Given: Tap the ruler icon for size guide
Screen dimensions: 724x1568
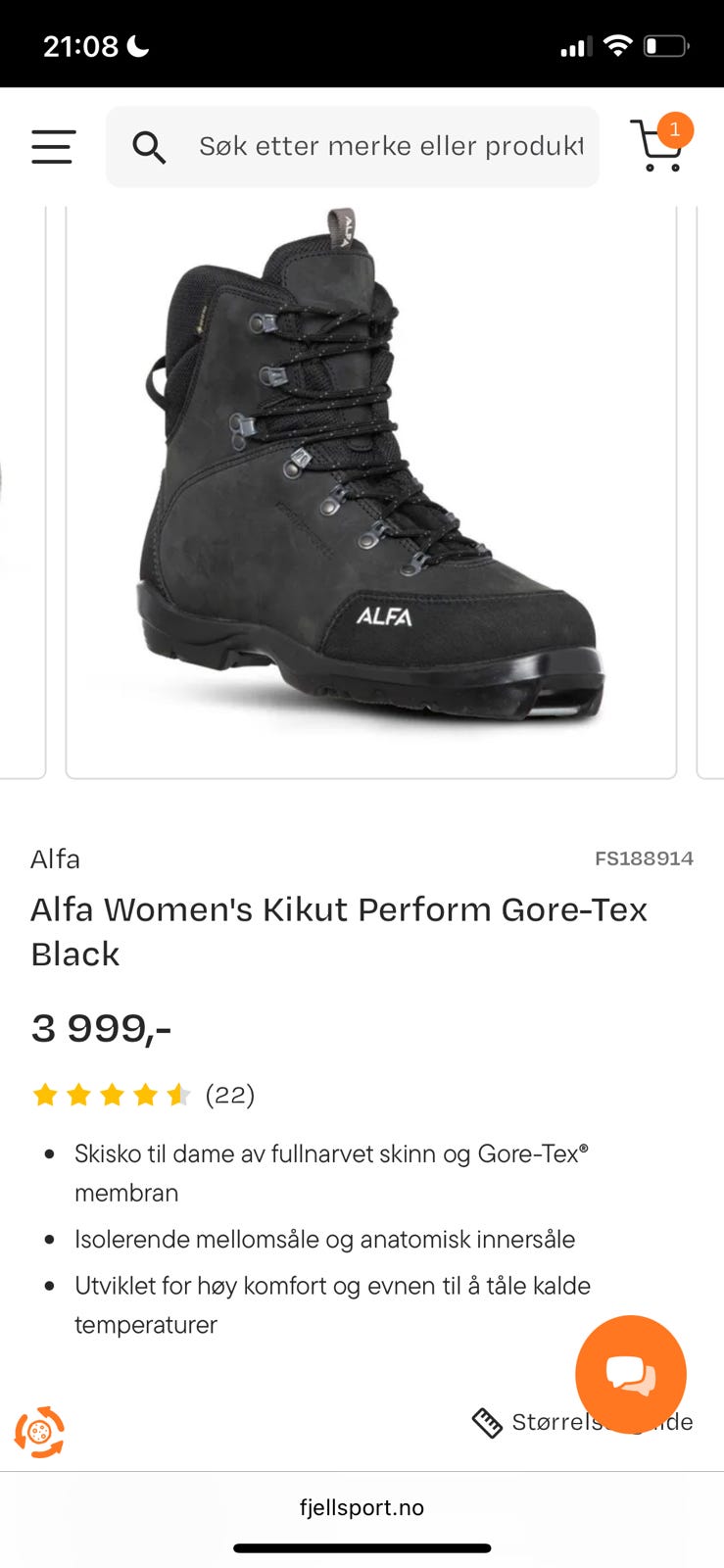Looking at the screenshot, I should click(x=487, y=1422).
